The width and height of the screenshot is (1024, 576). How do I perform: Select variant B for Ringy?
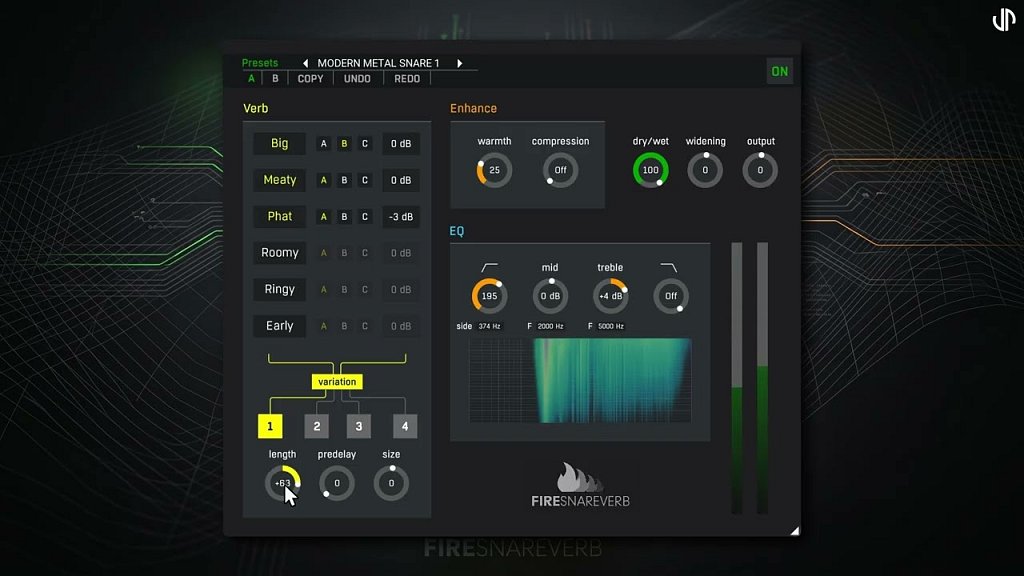tap(344, 289)
